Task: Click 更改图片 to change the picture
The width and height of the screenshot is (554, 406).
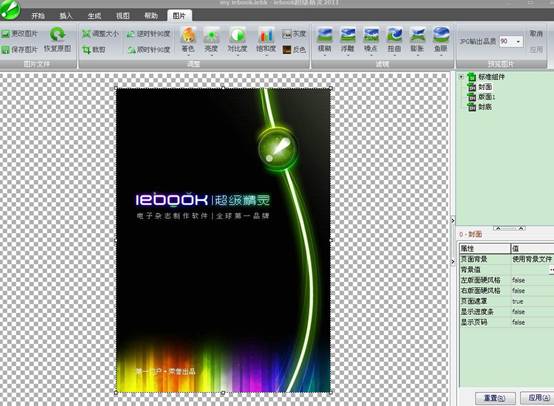Action: (19, 34)
